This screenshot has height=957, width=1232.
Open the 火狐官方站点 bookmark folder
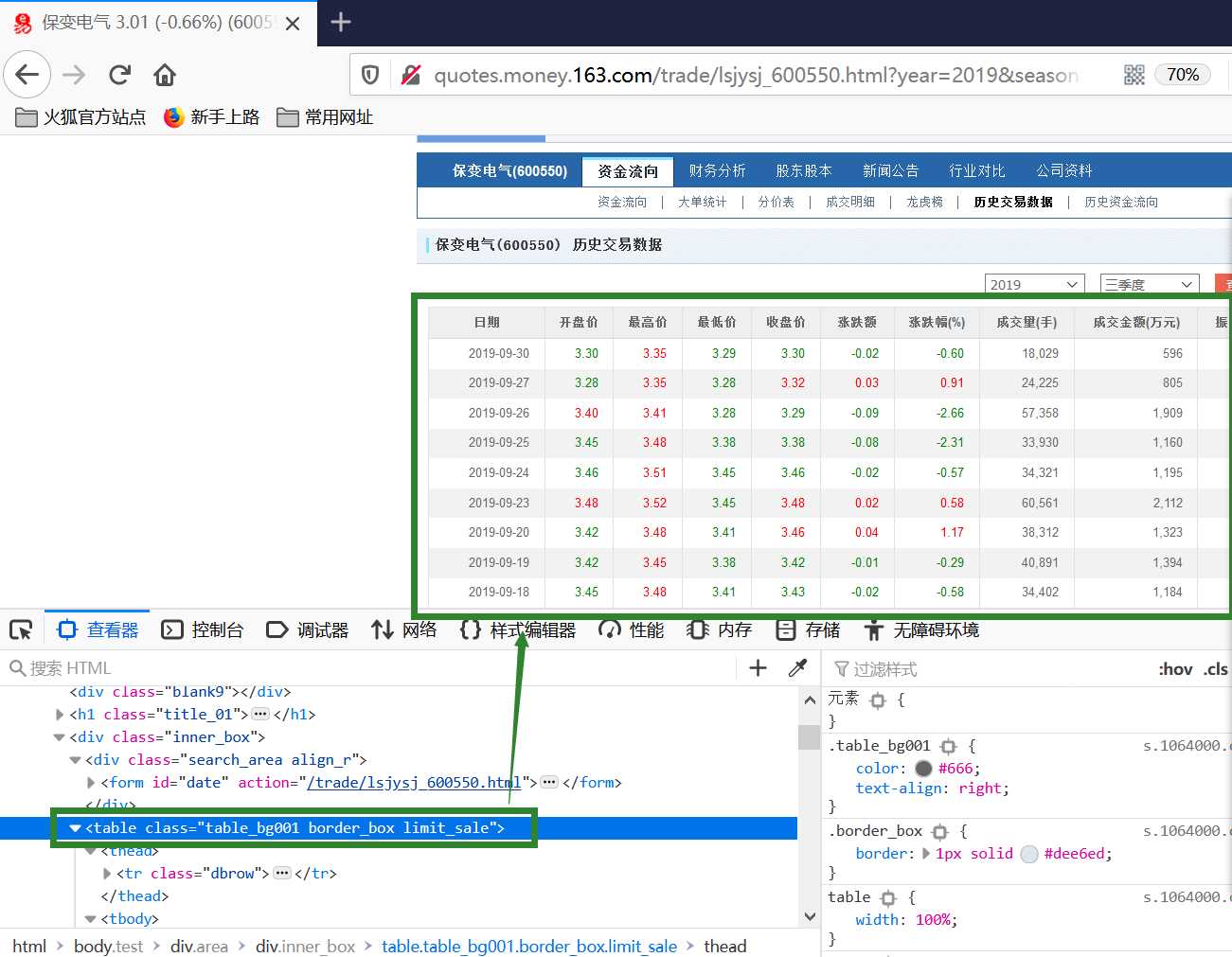pos(80,117)
